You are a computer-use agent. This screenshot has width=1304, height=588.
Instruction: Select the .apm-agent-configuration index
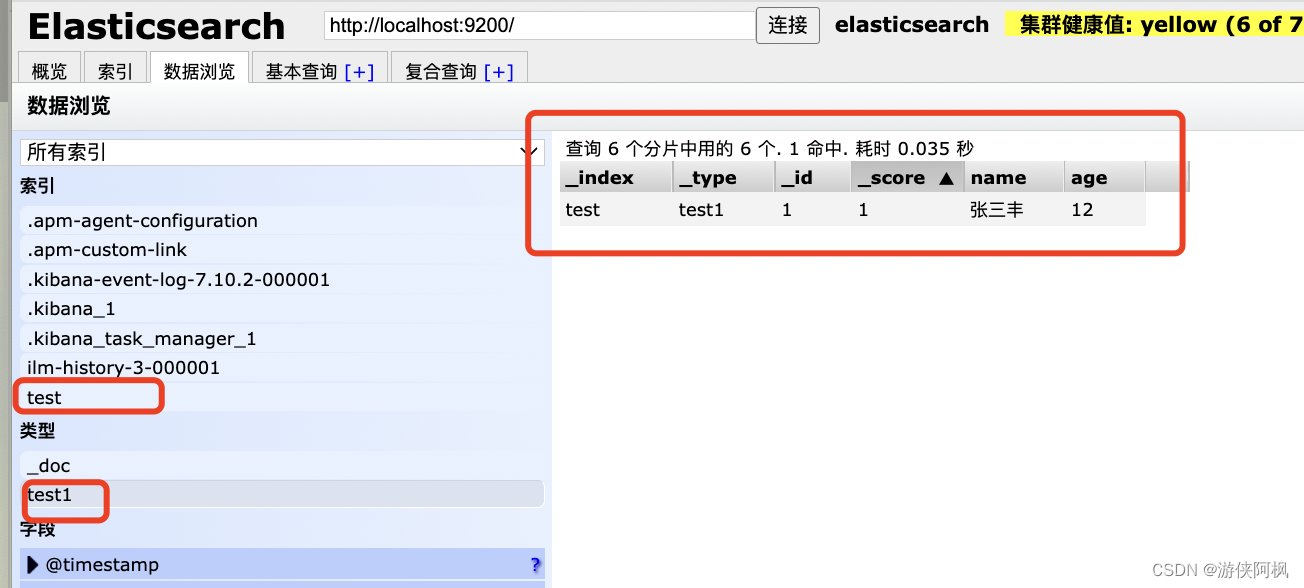tap(282, 221)
